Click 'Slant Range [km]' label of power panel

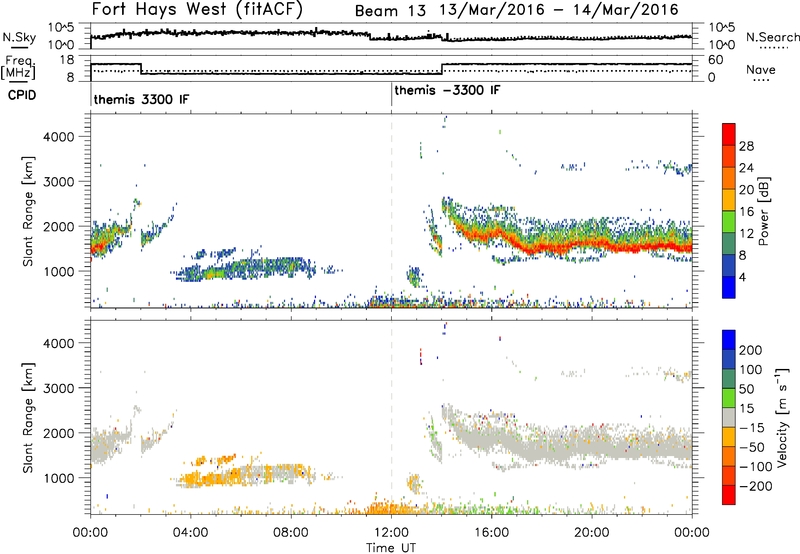click(x=28, y=211)
